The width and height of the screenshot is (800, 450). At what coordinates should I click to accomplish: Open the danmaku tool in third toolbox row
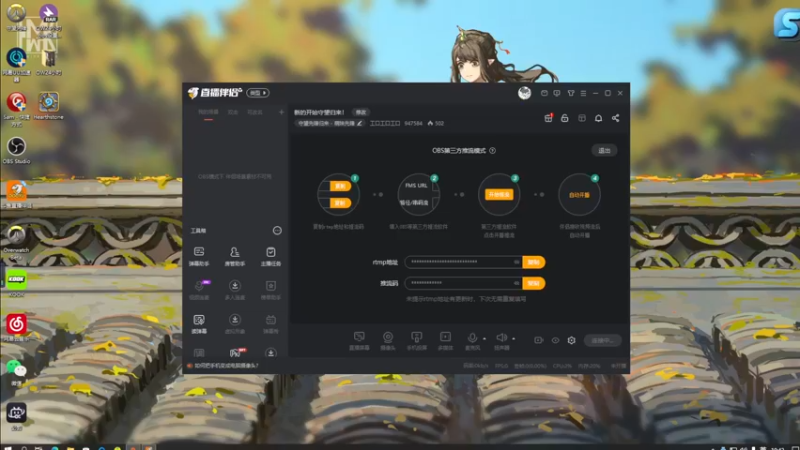(199, 324)
